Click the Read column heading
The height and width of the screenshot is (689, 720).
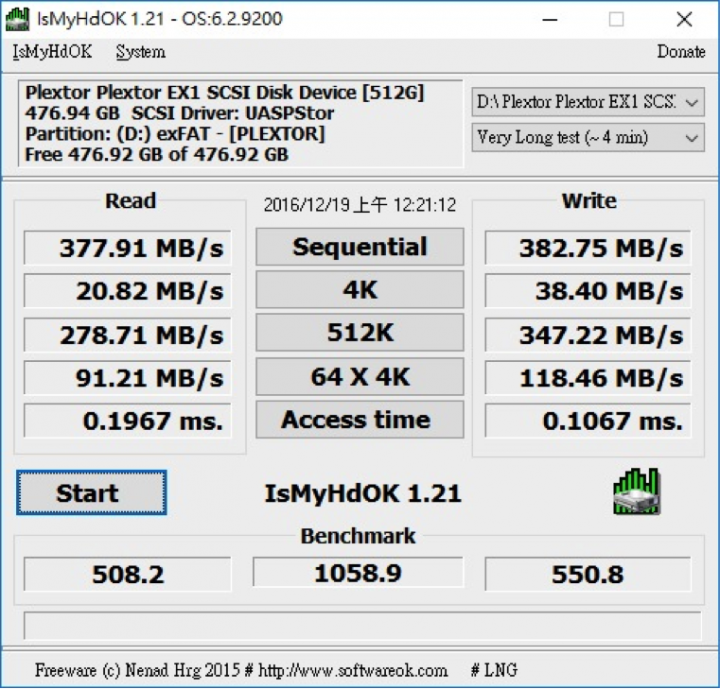pyautogui.click(x=130, y=201)
